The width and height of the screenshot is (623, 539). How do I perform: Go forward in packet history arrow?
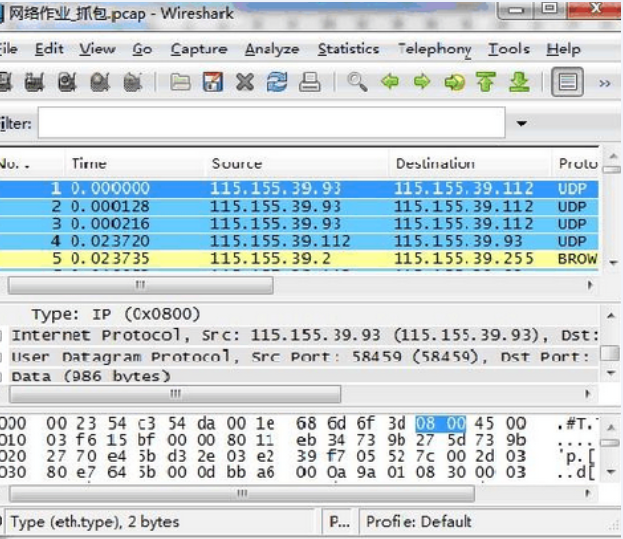coord(422,82)
